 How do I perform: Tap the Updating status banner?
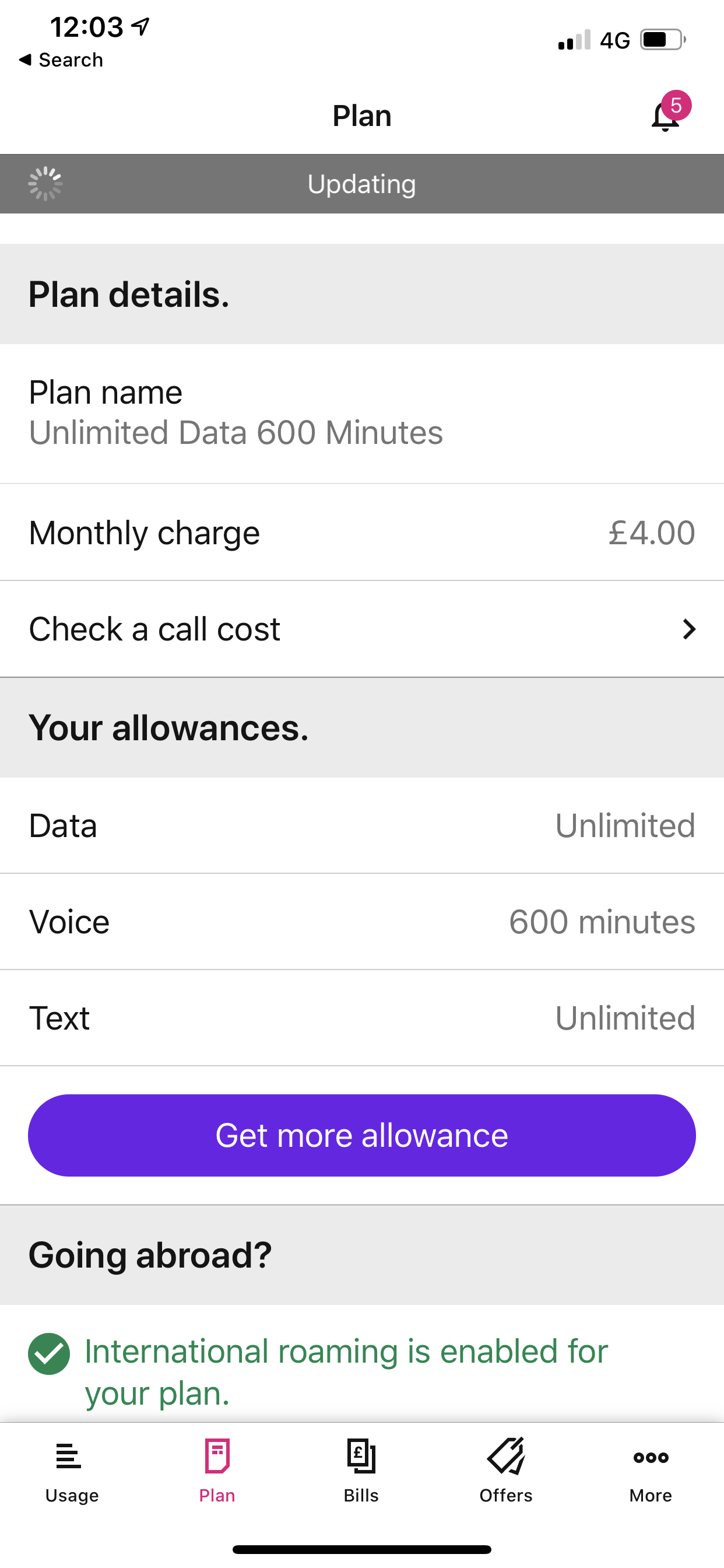pyautogui.click(x=362, y=184)
